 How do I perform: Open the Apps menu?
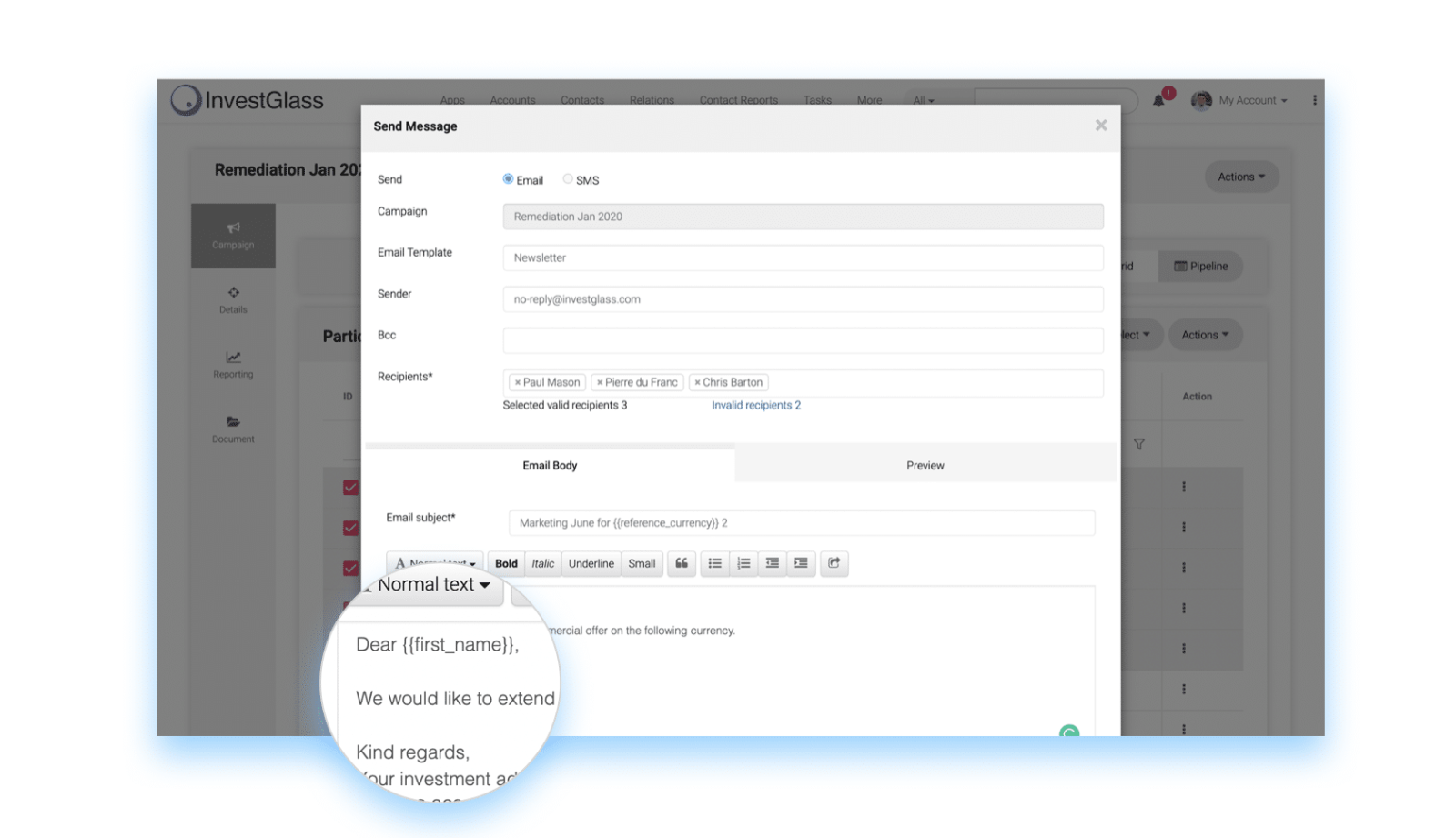pos(452,101)
